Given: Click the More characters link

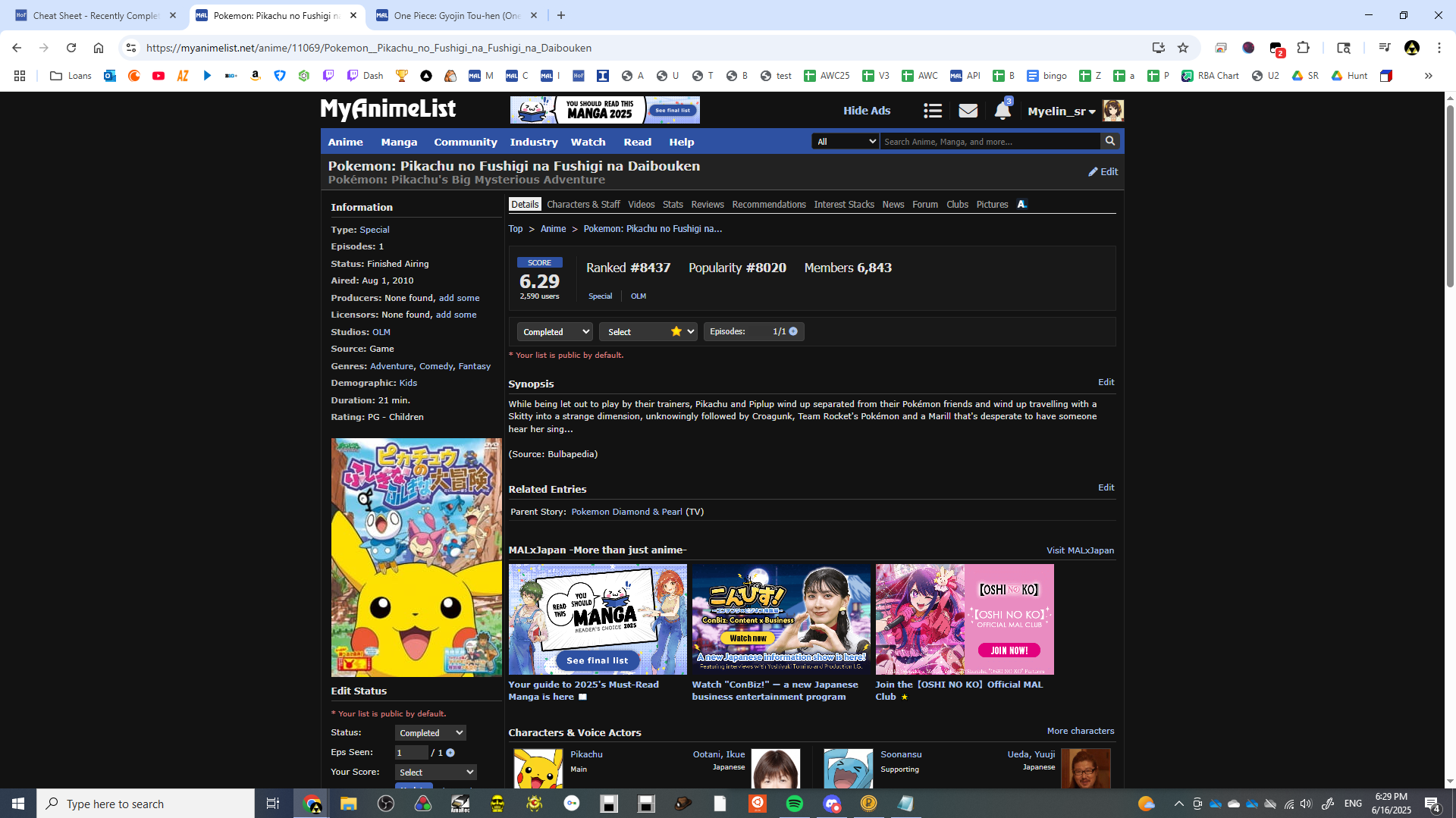Looking at the screenshot, I should pos(1081,731).
